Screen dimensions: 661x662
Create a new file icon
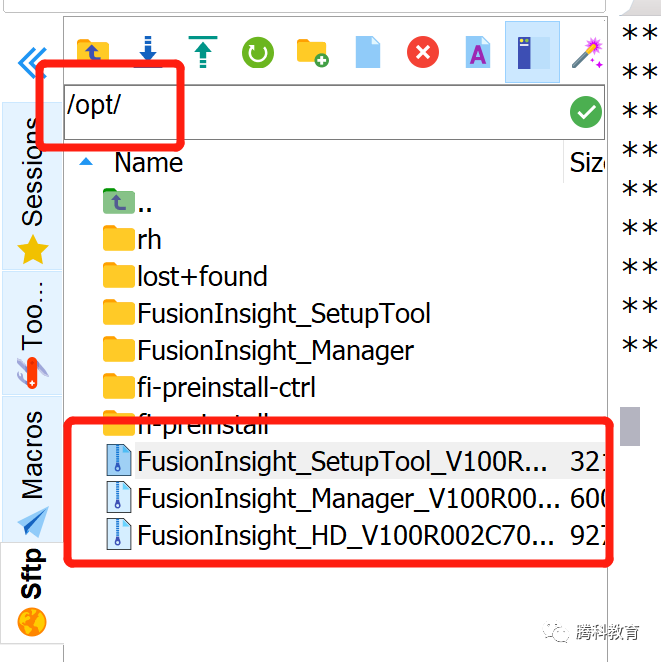368,52
